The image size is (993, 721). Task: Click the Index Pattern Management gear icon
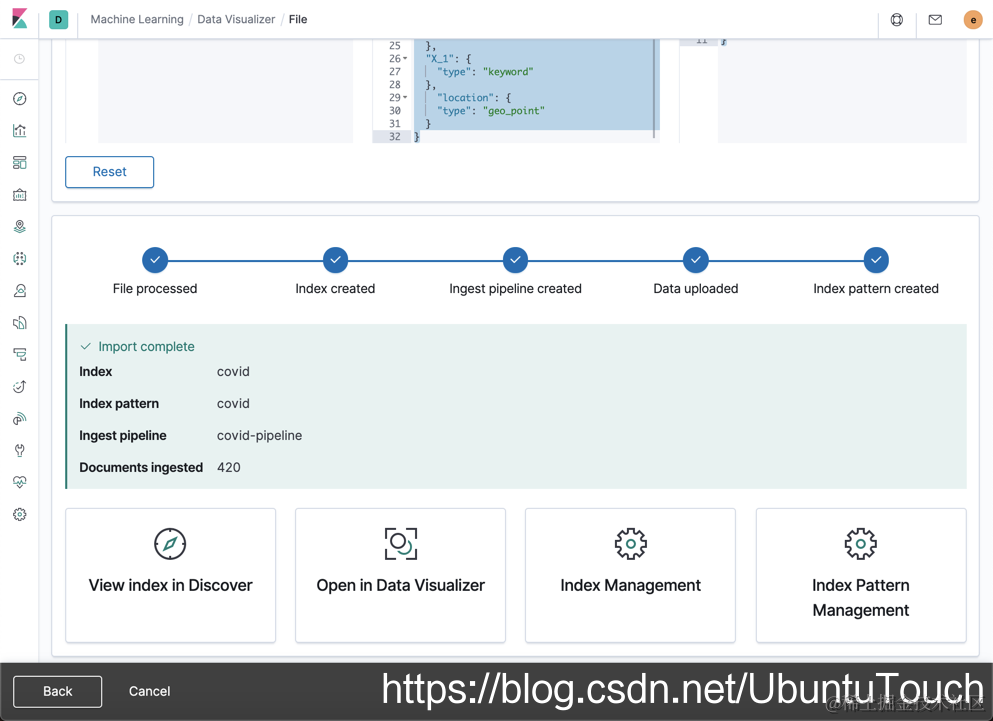(x=861, y=544)
